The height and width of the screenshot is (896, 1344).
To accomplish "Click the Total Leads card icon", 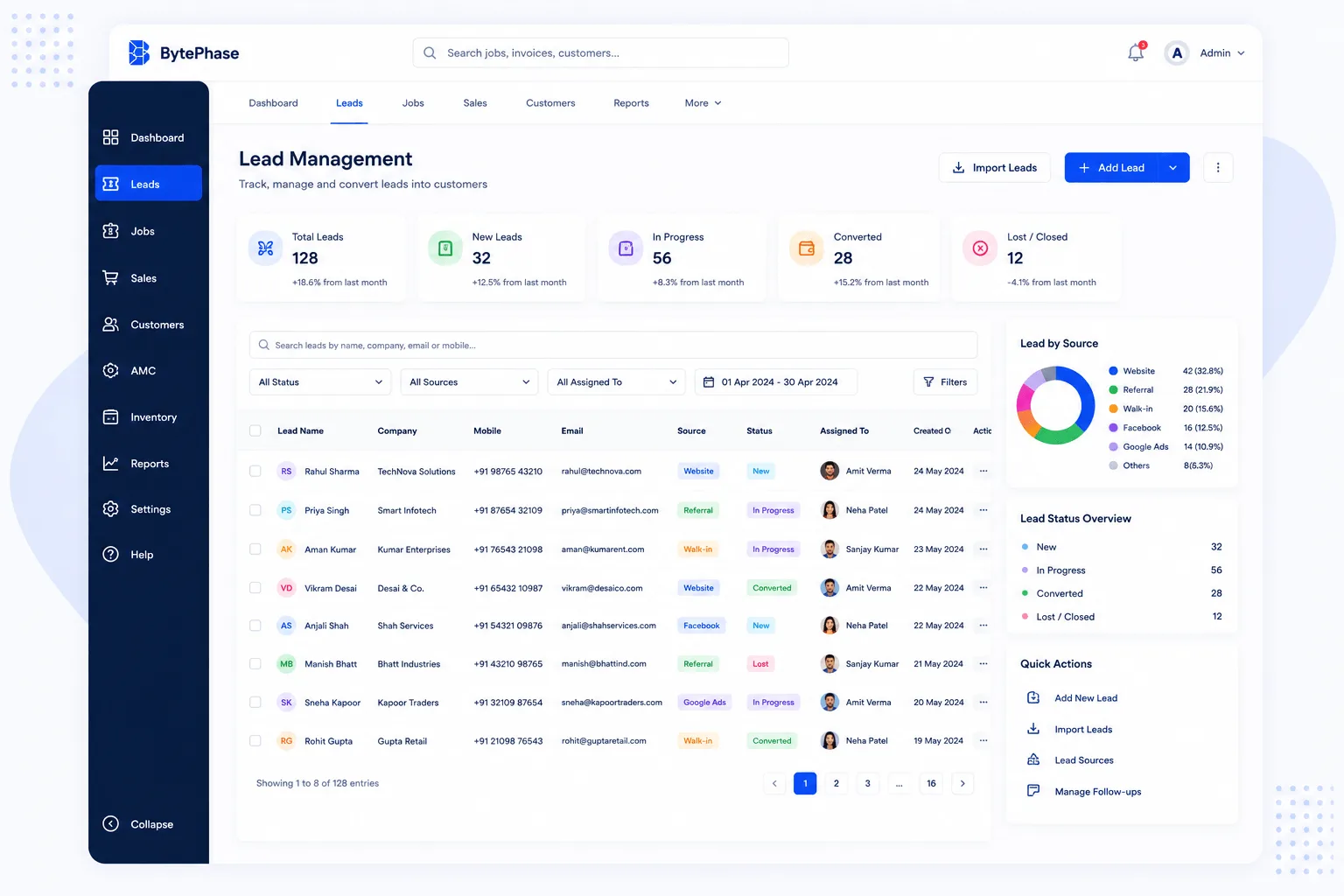I will (265, 248).
